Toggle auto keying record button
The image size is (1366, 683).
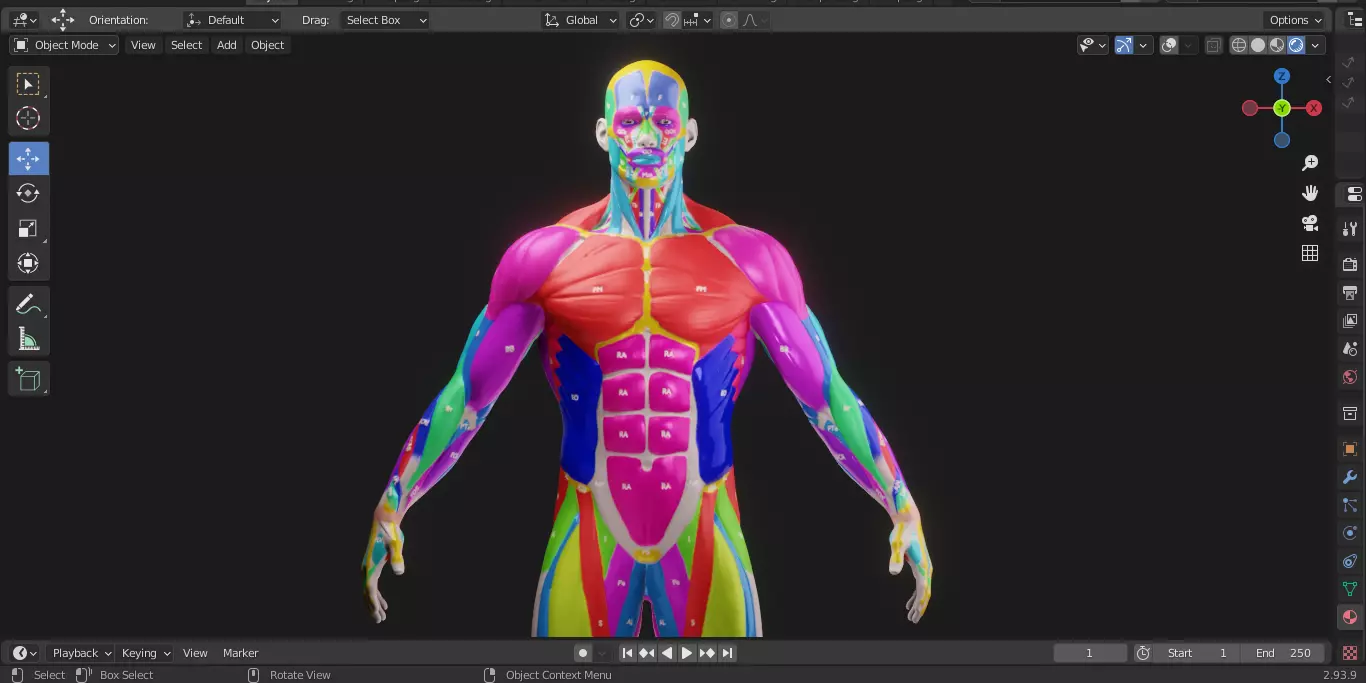[583, 653]
